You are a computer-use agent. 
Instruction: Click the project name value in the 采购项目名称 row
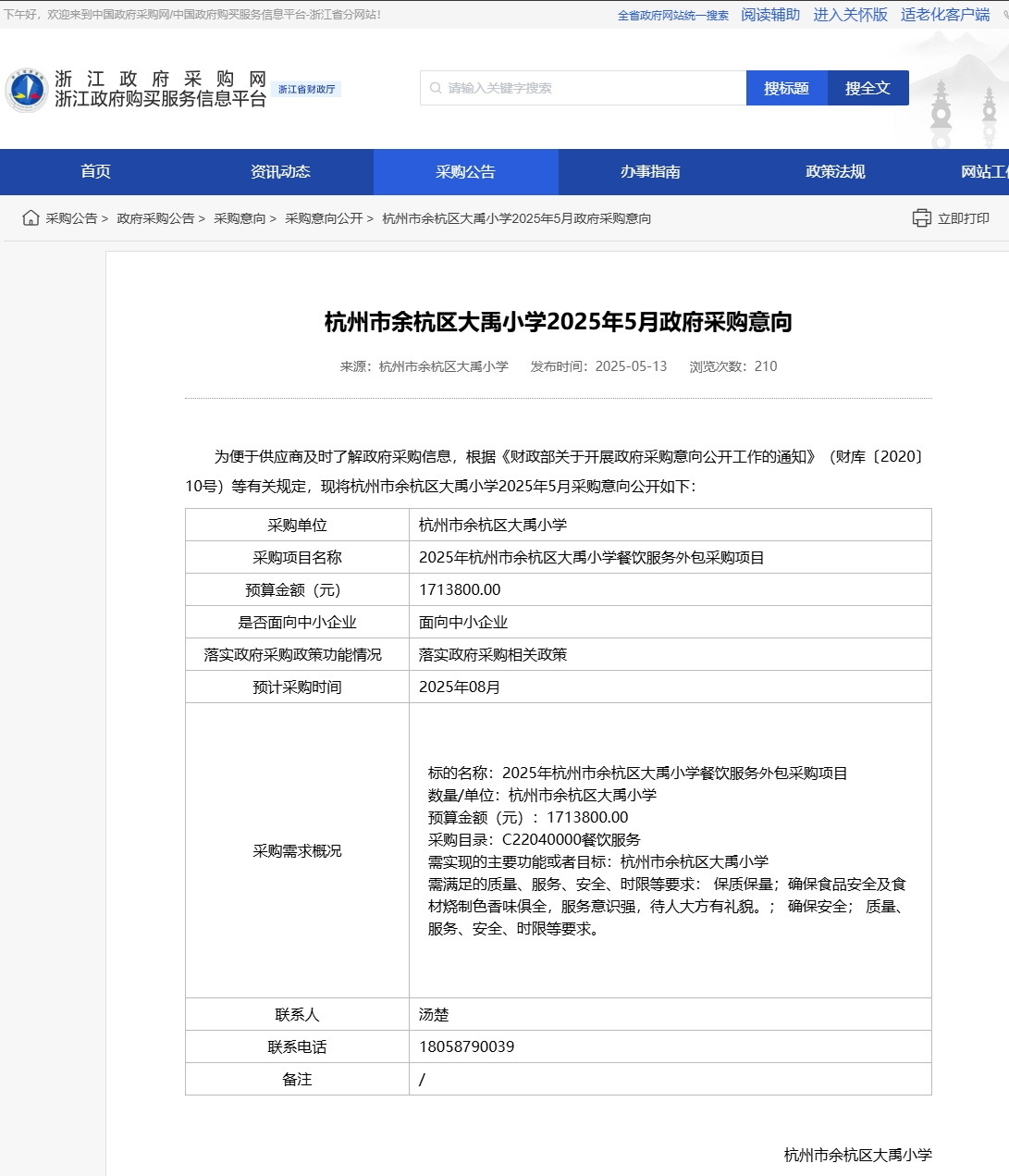[592, 557]
